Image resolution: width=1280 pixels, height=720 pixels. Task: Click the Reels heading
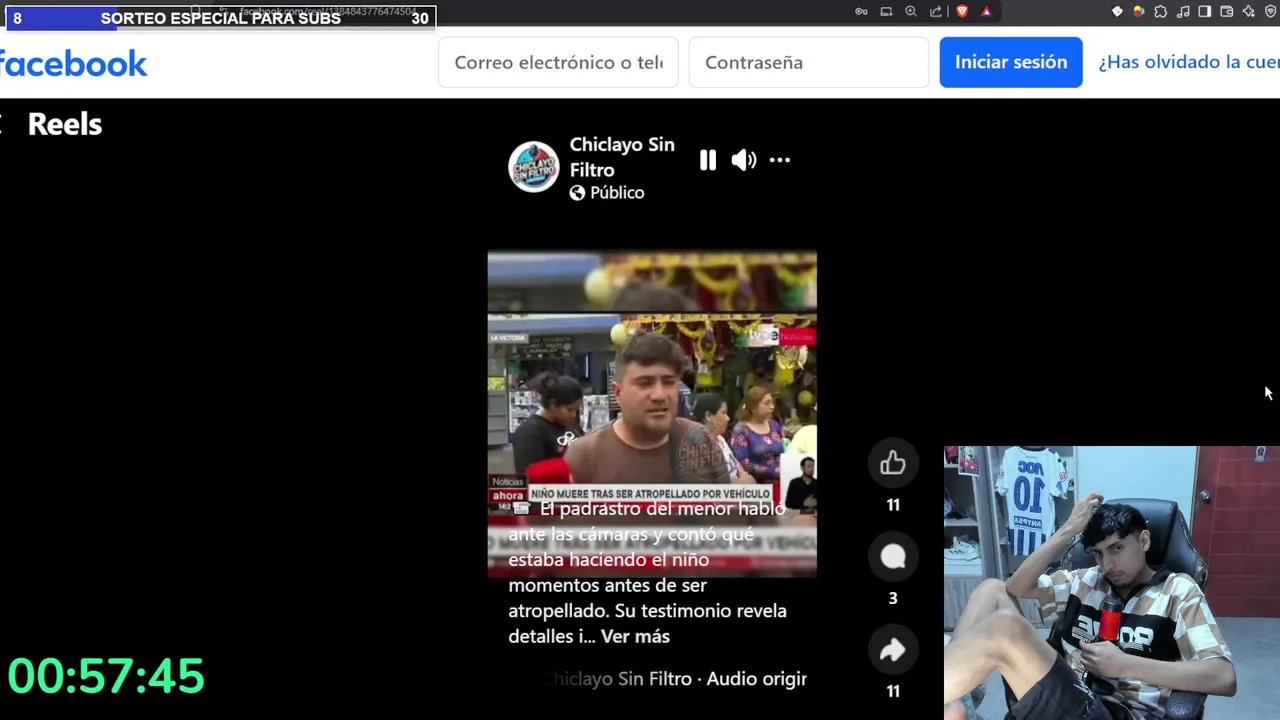65,124
